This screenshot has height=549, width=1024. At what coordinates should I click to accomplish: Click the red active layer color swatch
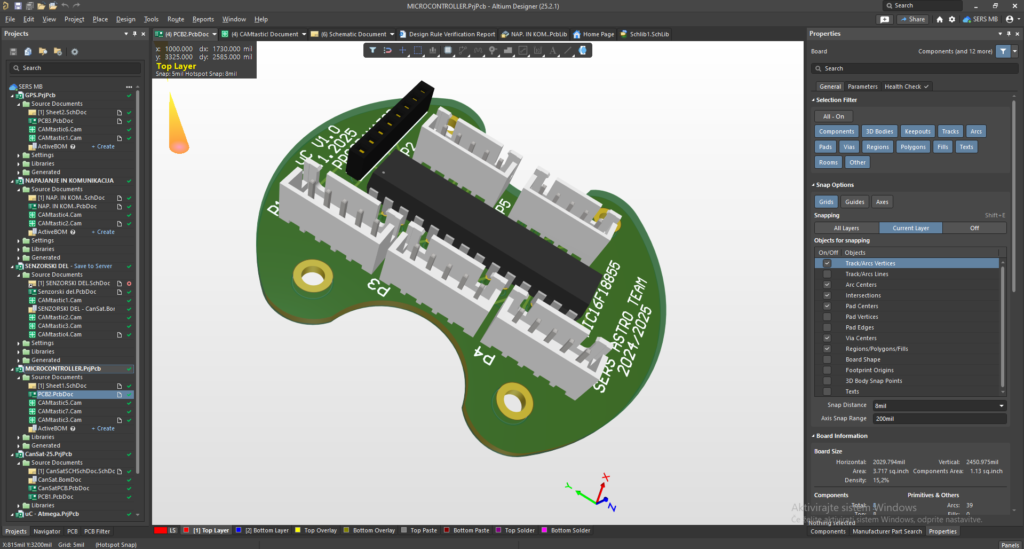(x=161, y=530)
